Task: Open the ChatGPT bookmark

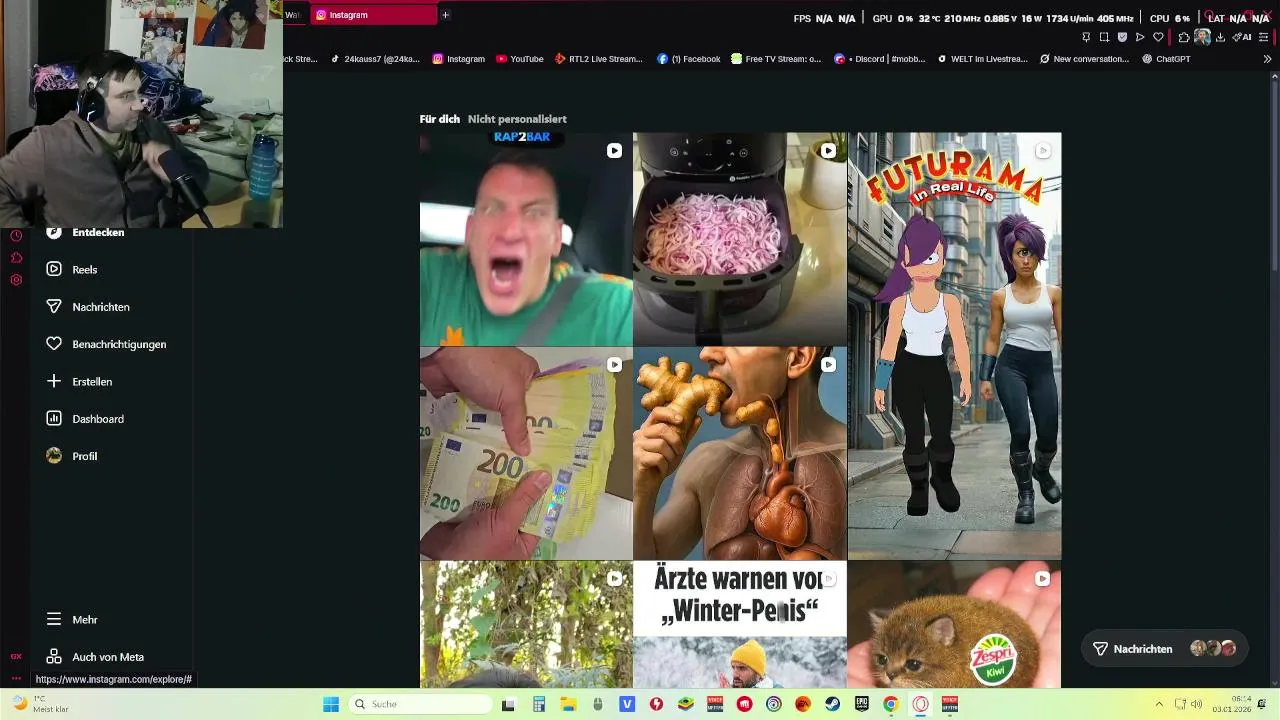Action: point(1167,59)
